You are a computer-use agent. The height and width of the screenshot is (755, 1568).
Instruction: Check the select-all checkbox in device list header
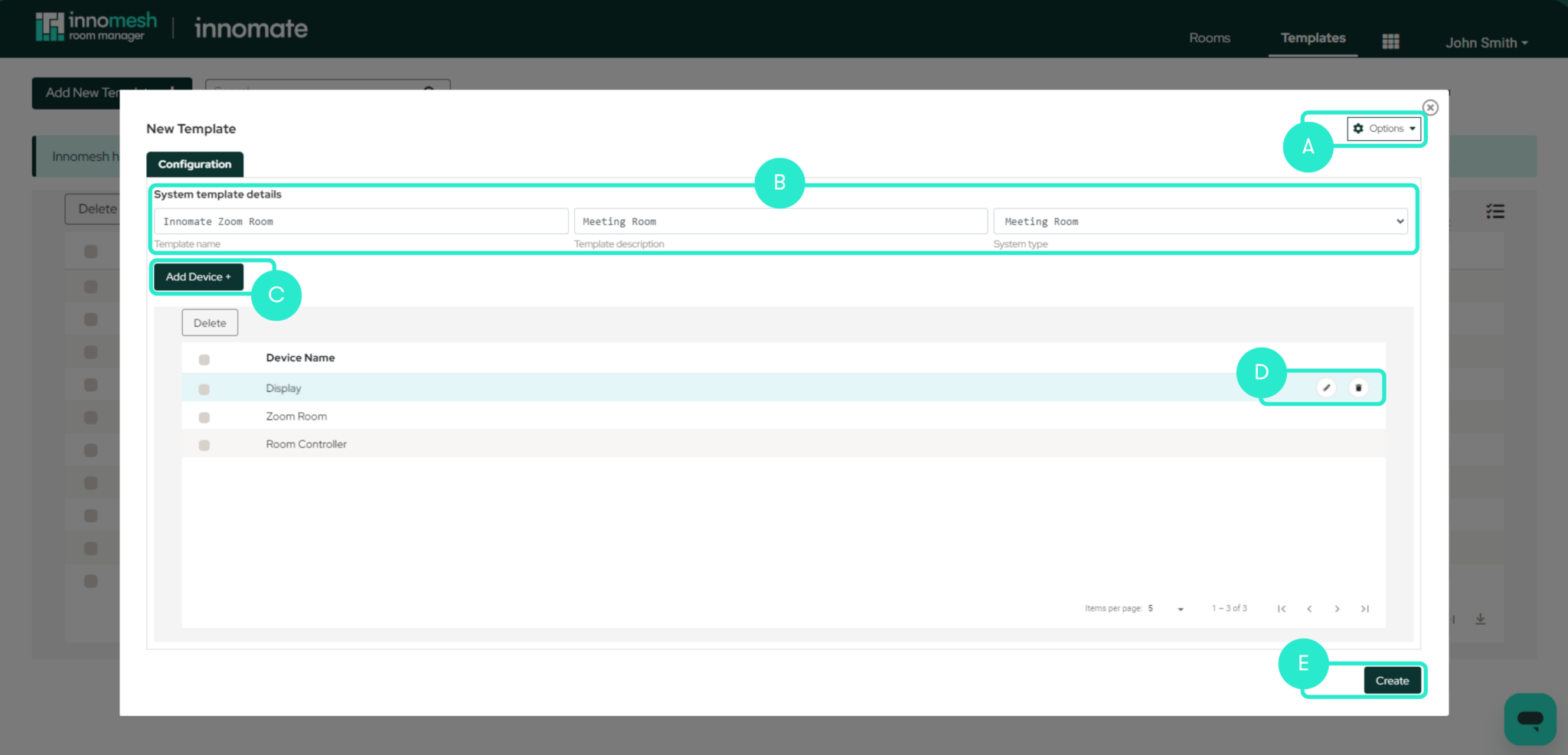click(x=204, y=358)
